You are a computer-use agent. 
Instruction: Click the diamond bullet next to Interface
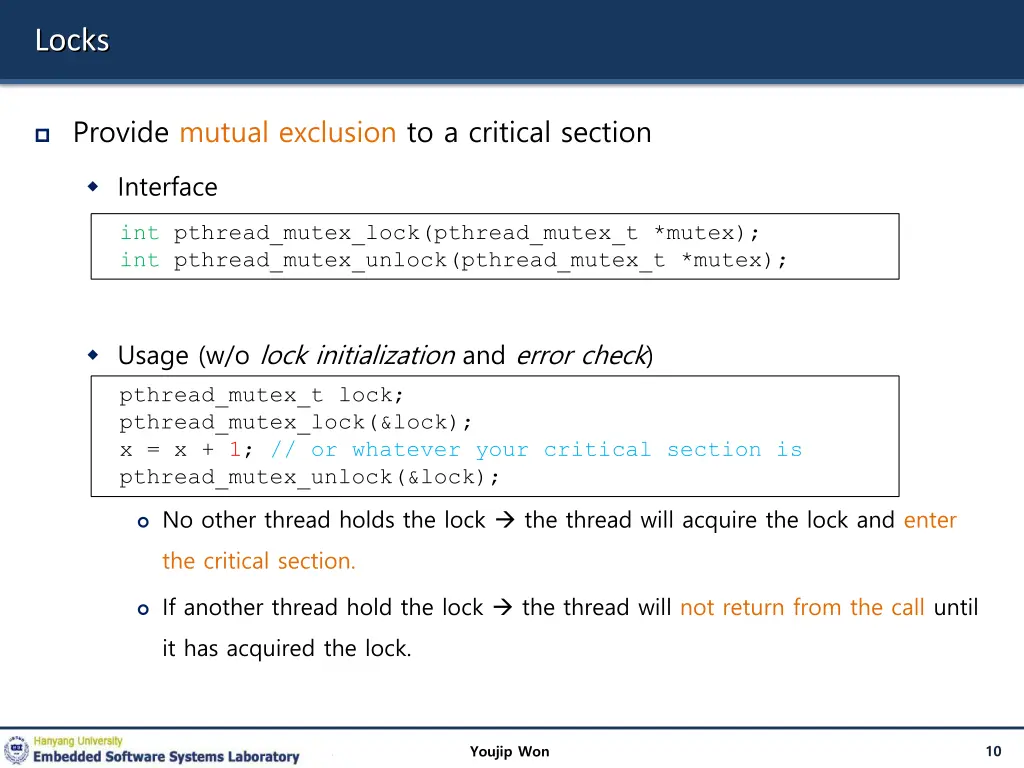click(93, 187)
